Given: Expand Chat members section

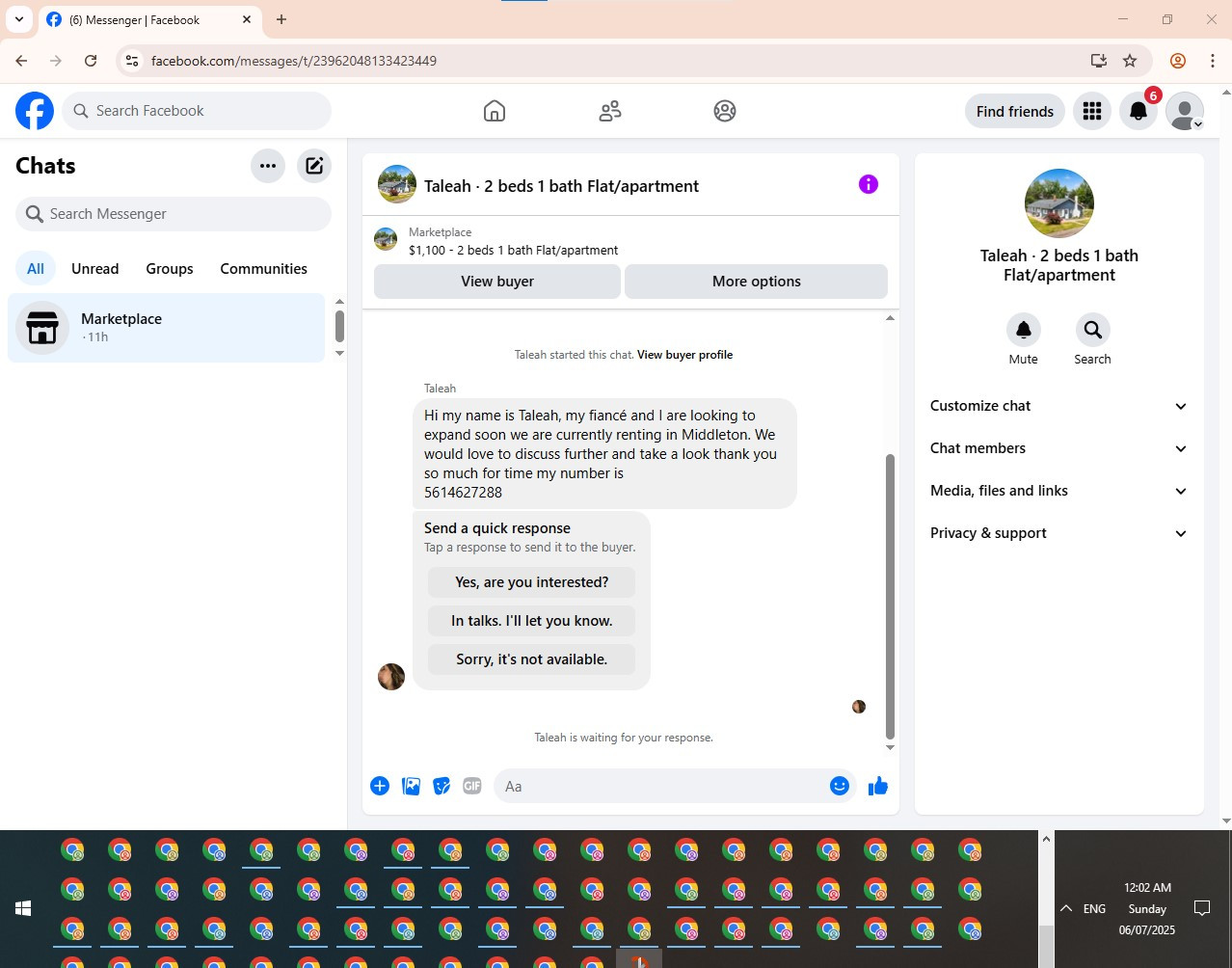Looking at the screenshot, I should coord(1058,448).
